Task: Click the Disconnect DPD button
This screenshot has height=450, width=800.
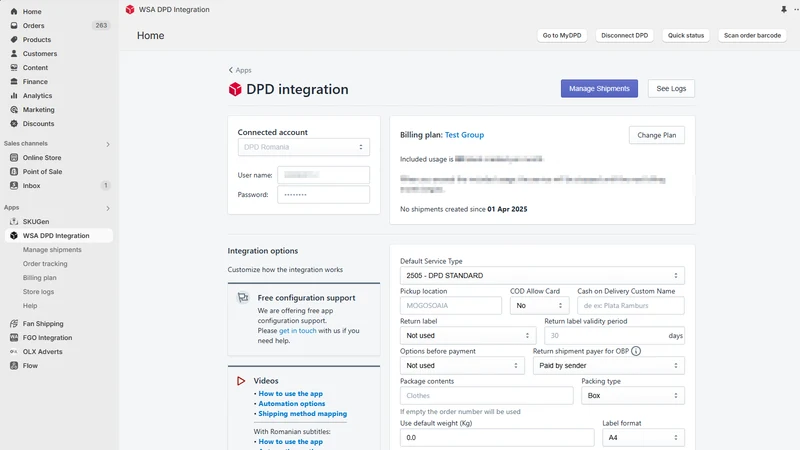Action: tap(624, 35)
